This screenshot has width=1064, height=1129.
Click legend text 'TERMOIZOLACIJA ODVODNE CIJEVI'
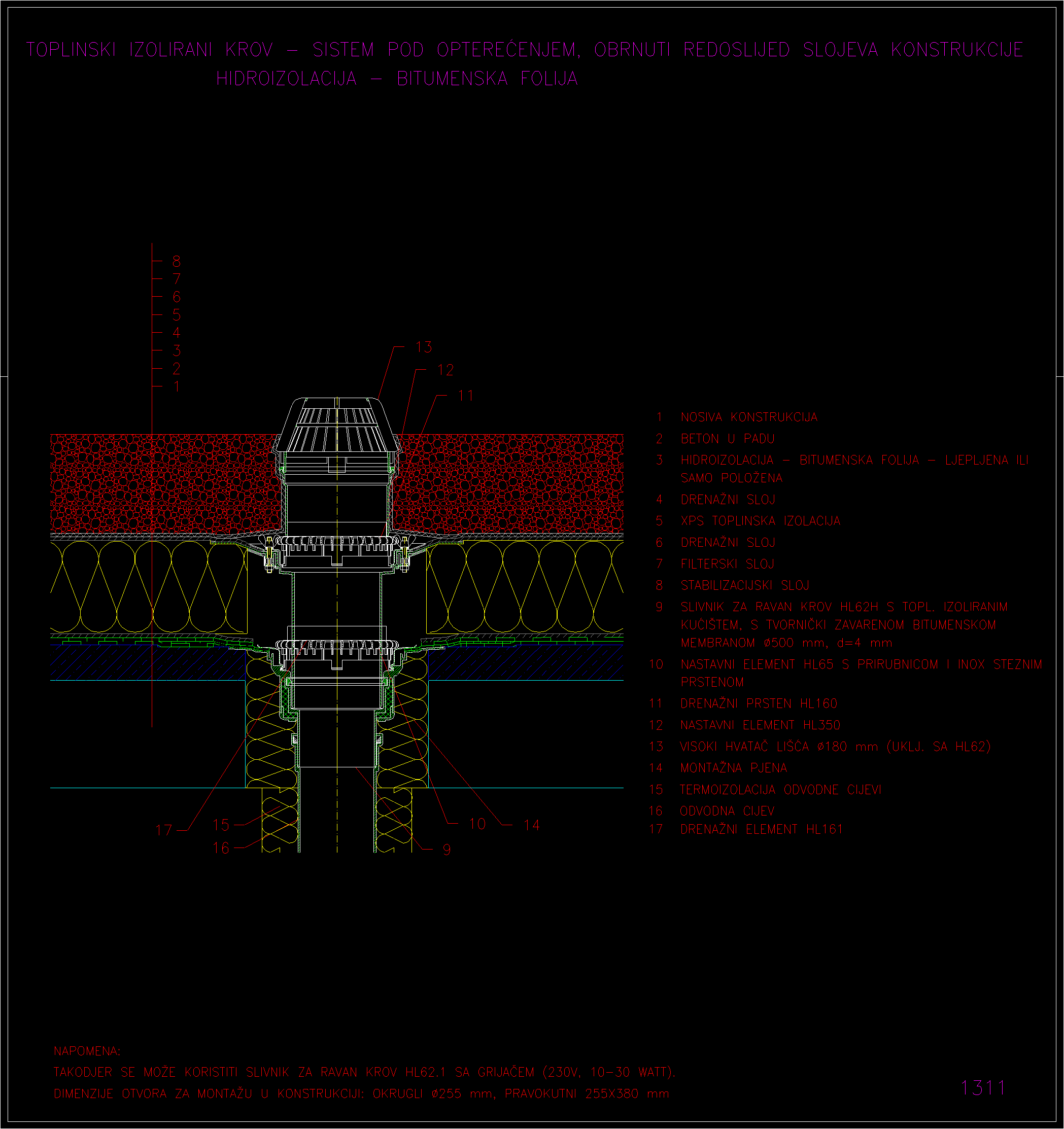[780, 790]
